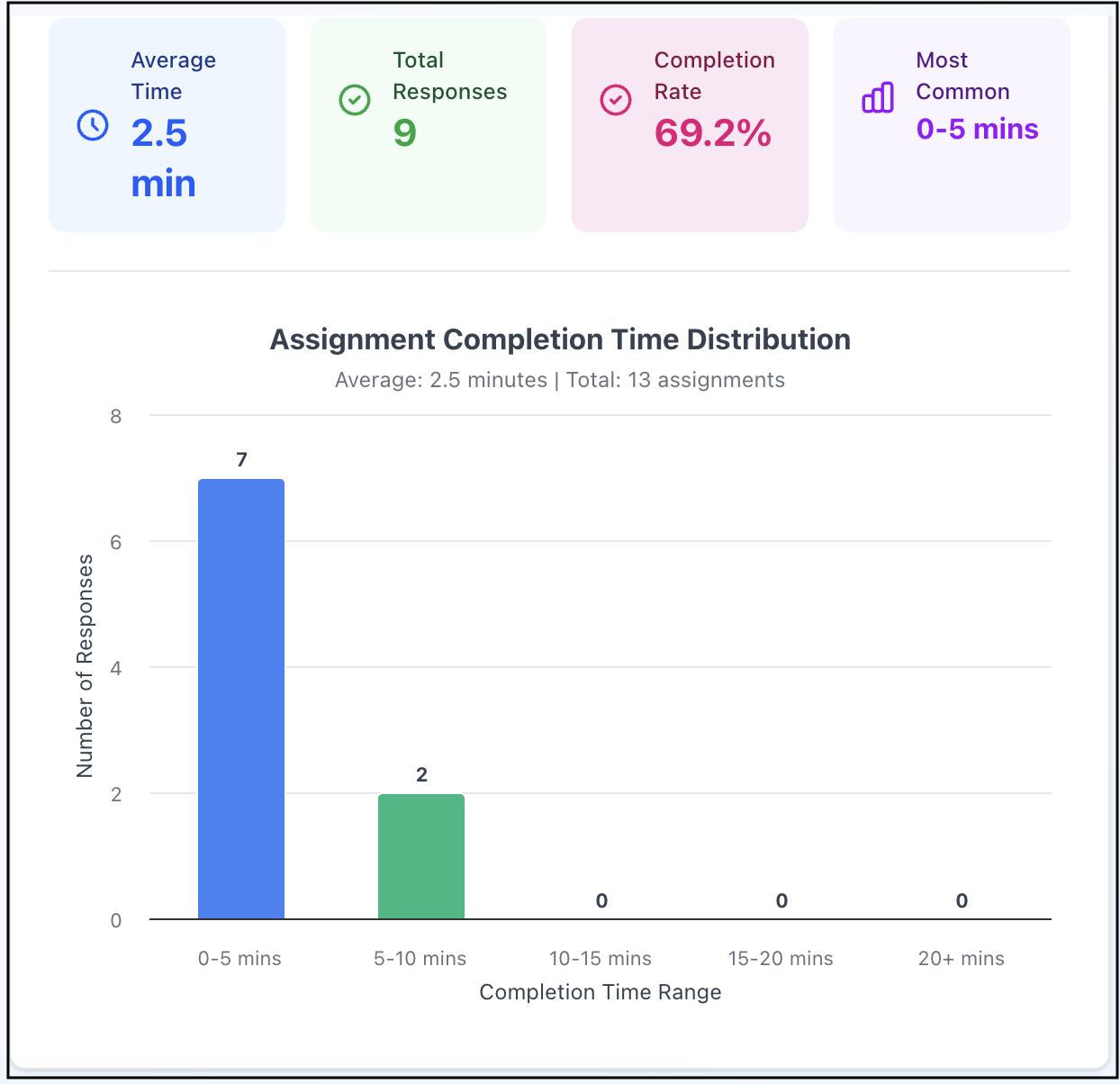
Task: Select the 15-20 mins axis label
Action: pyautogui.click(x=781, y=959)
